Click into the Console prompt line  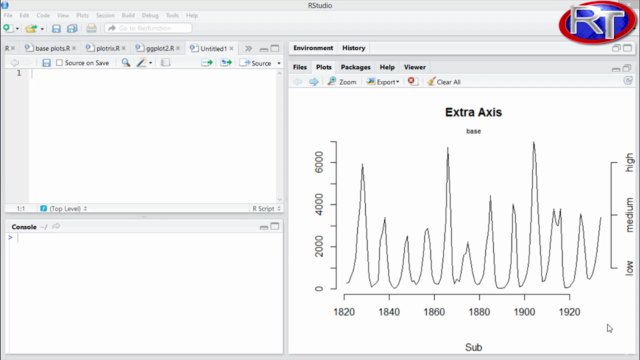[145, 238]
